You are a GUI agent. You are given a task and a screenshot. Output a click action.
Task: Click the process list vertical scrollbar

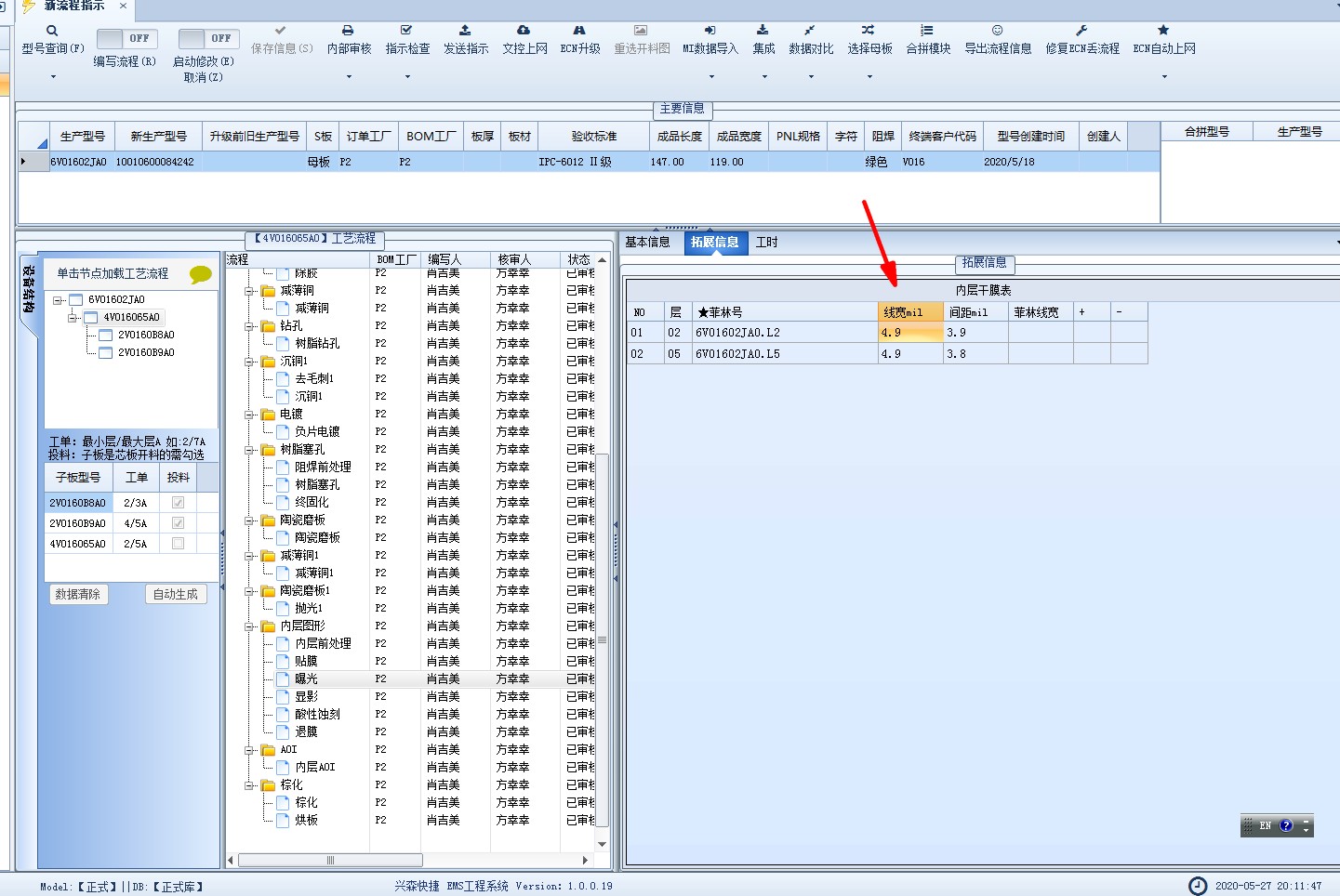click(x=602, y=639)
